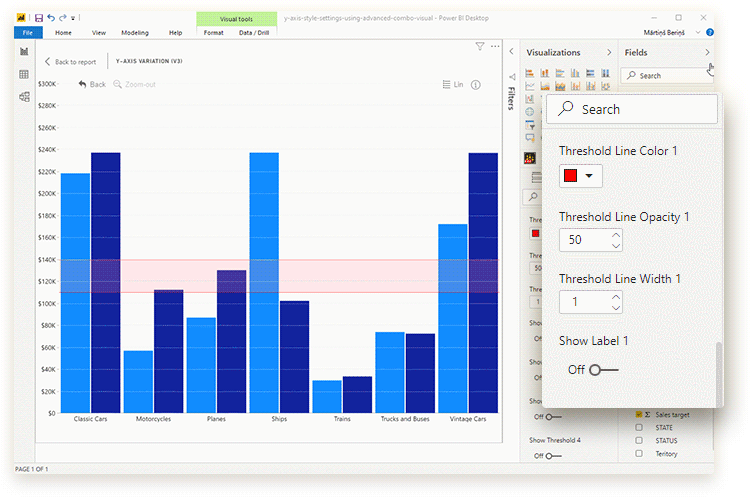The height and width of the screenshot is (500, 750).
Task: Increase Threshold Line Width 1 value
Action: [616, 297]
